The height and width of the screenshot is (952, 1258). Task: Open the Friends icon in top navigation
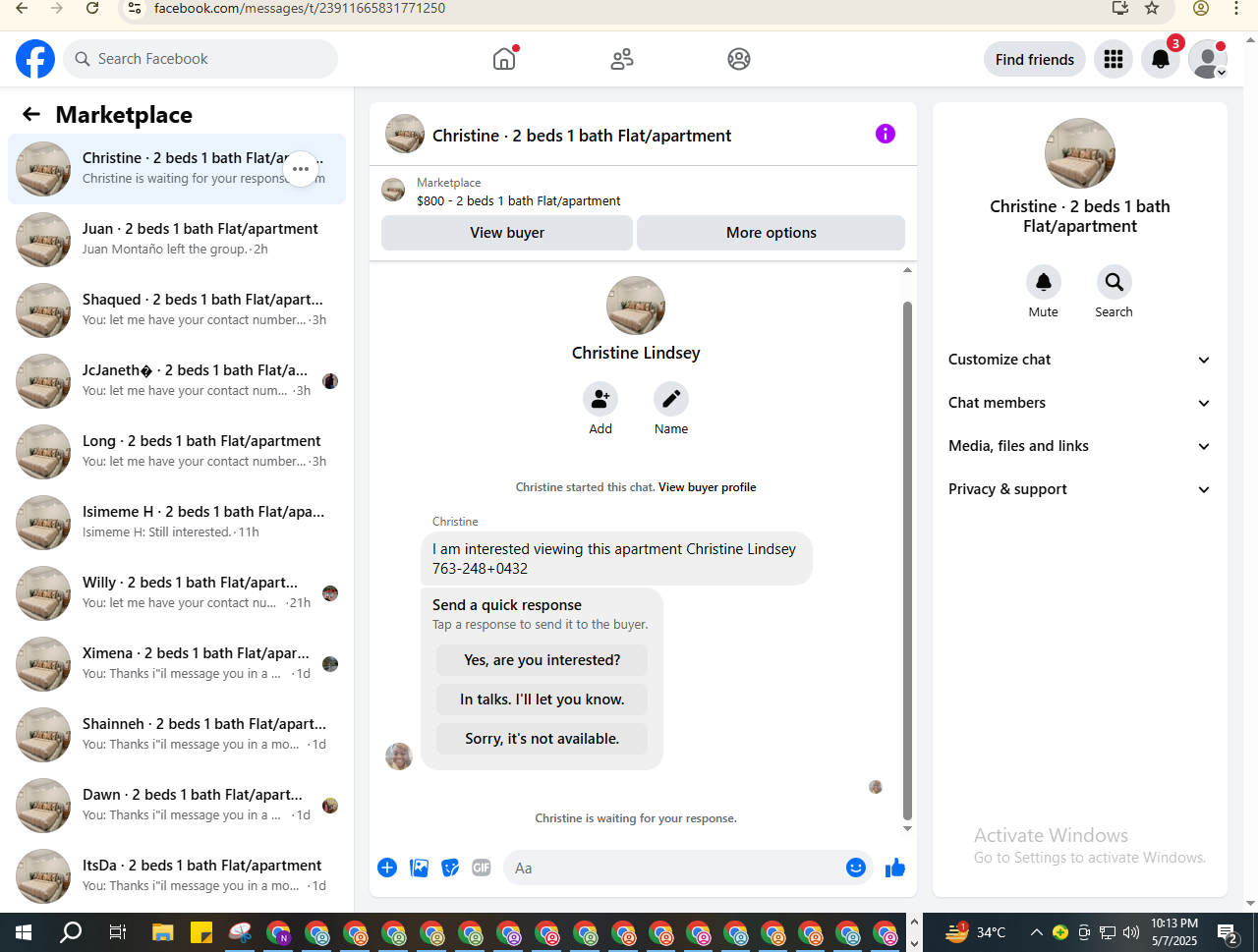(x=622, y=59)
